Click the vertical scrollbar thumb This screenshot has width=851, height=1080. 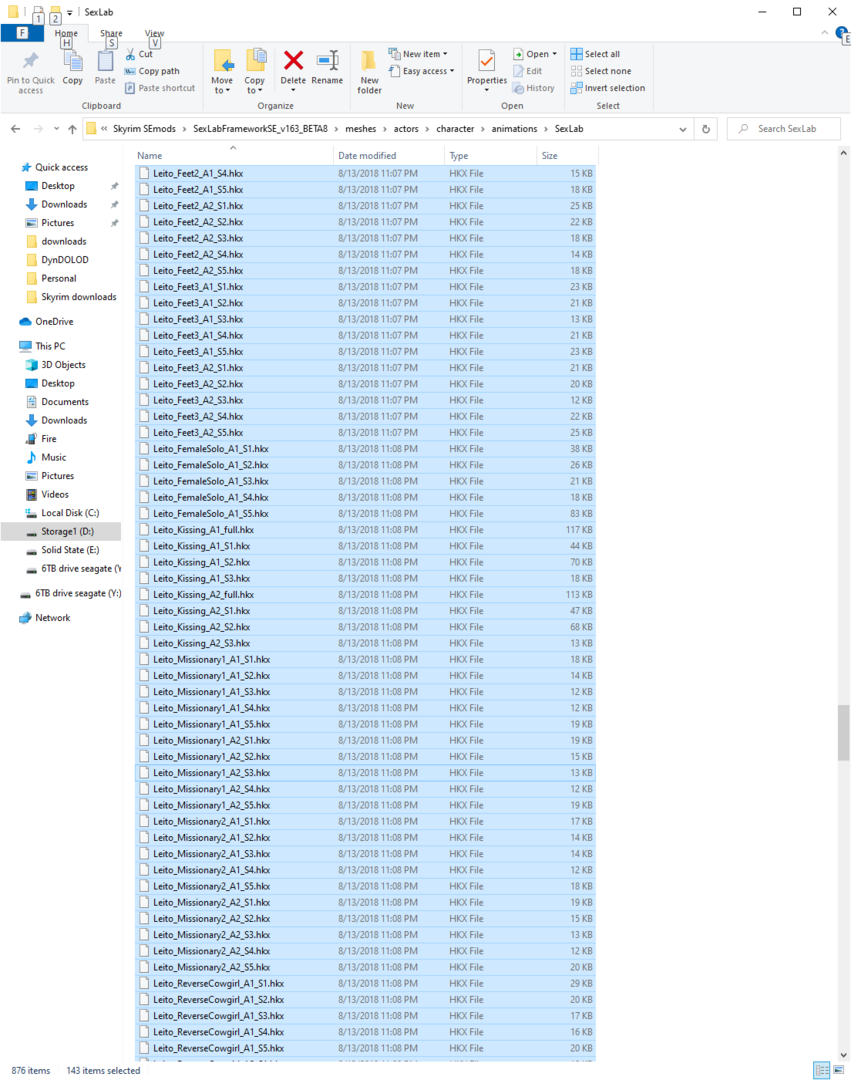coord(843,733)
